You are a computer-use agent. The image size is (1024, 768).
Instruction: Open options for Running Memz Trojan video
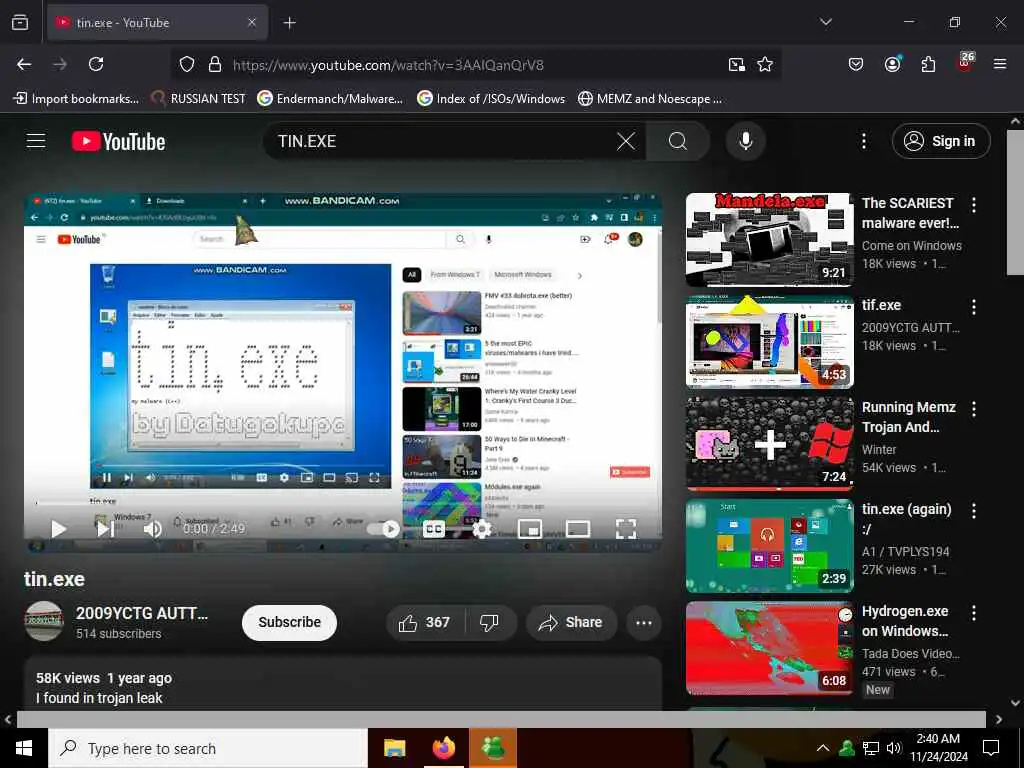pos(974,409)
